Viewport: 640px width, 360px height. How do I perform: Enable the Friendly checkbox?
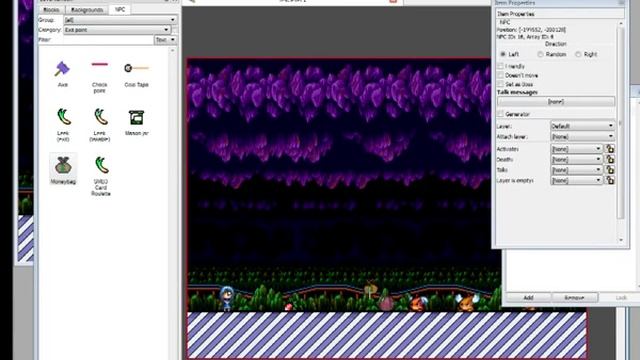tap(501, 66)
